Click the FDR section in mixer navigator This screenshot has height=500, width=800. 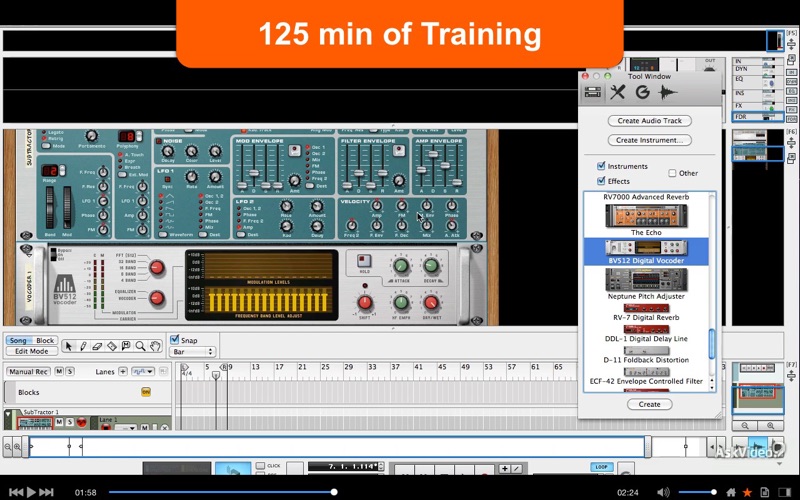(x=758, y=117)
